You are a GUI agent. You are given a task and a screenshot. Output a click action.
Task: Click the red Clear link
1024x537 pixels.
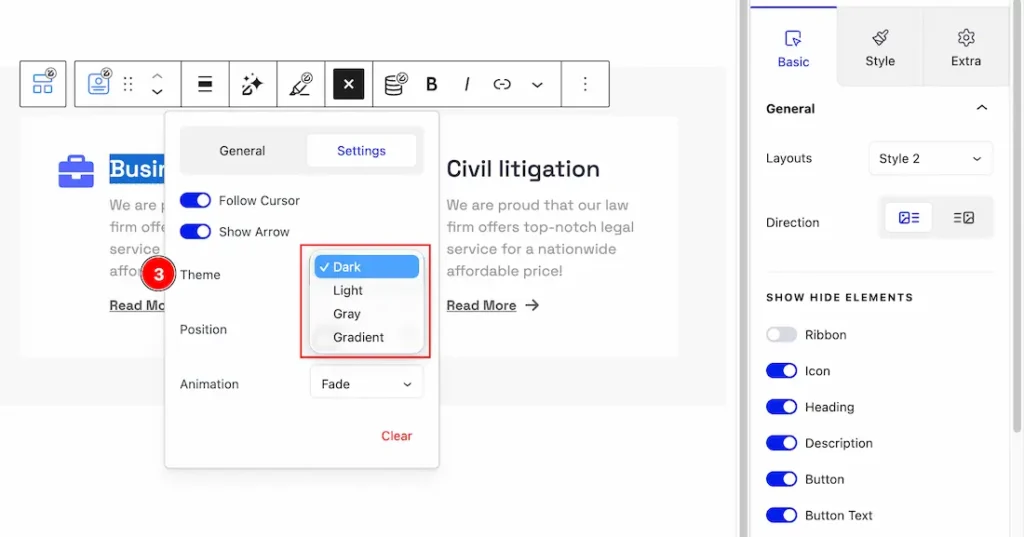pyautogui.click(x=396, y=436)
